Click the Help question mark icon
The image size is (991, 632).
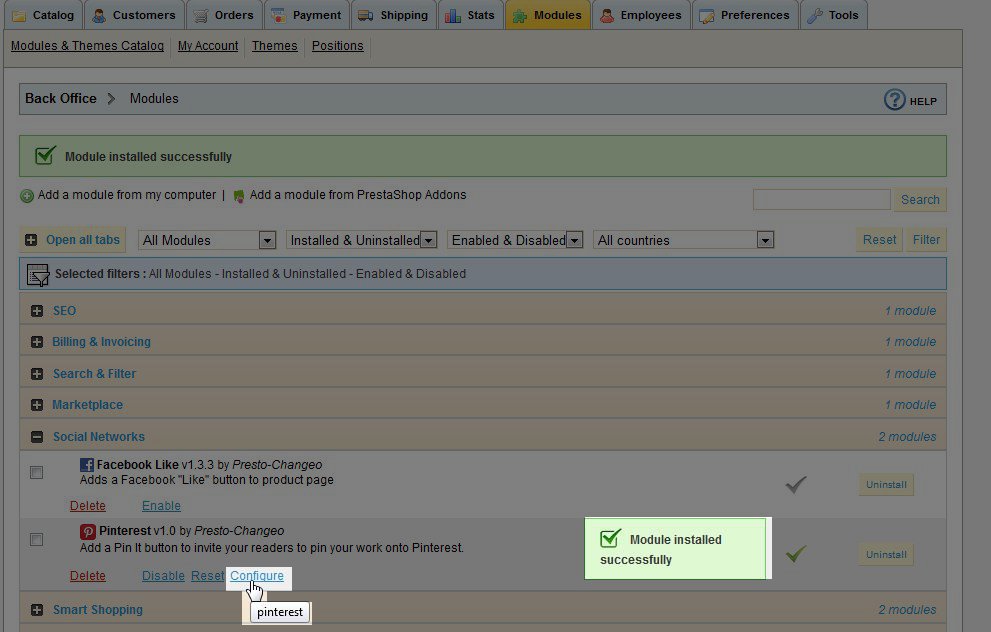click(x=894, y=100)
